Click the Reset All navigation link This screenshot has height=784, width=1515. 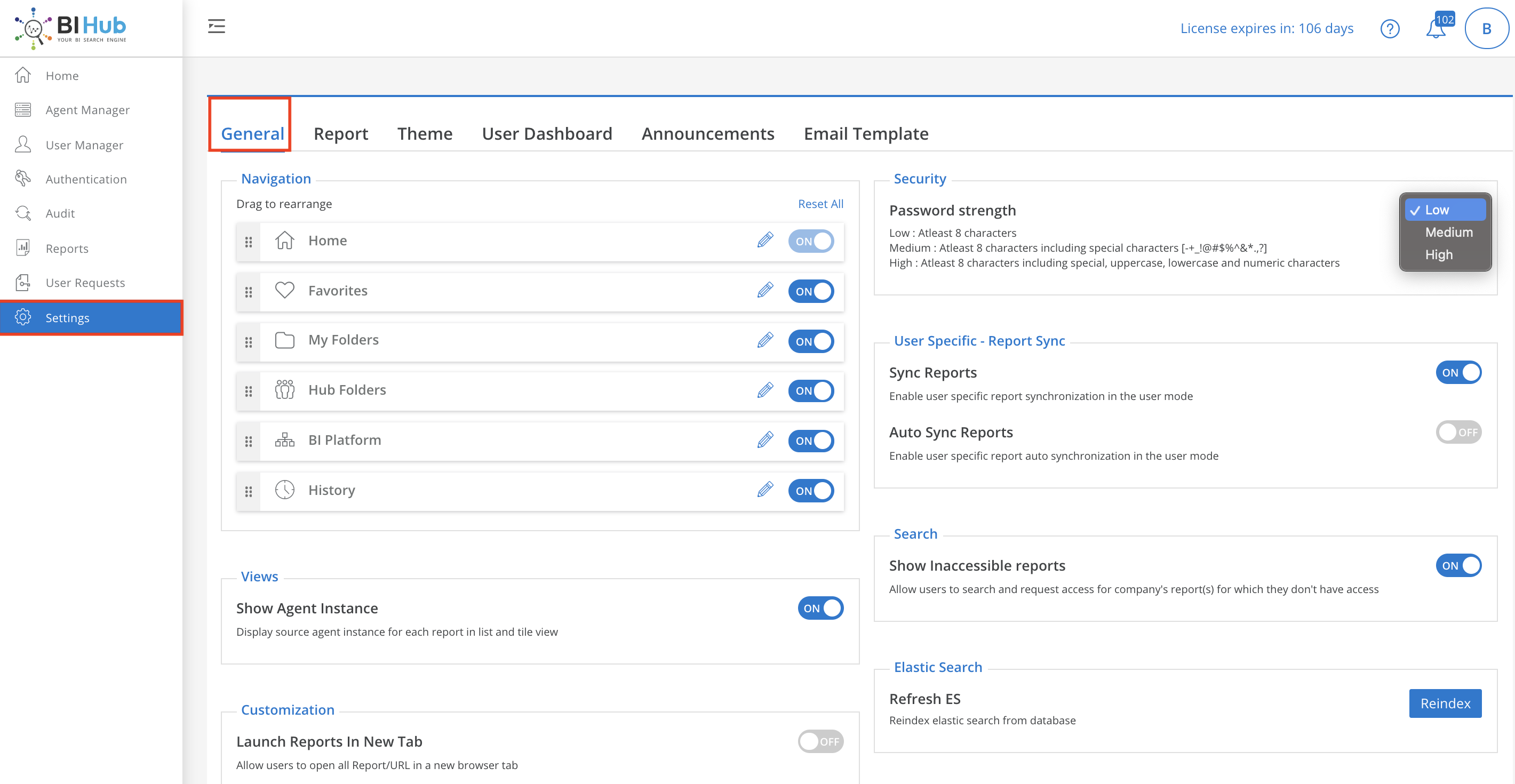point(821,203)
